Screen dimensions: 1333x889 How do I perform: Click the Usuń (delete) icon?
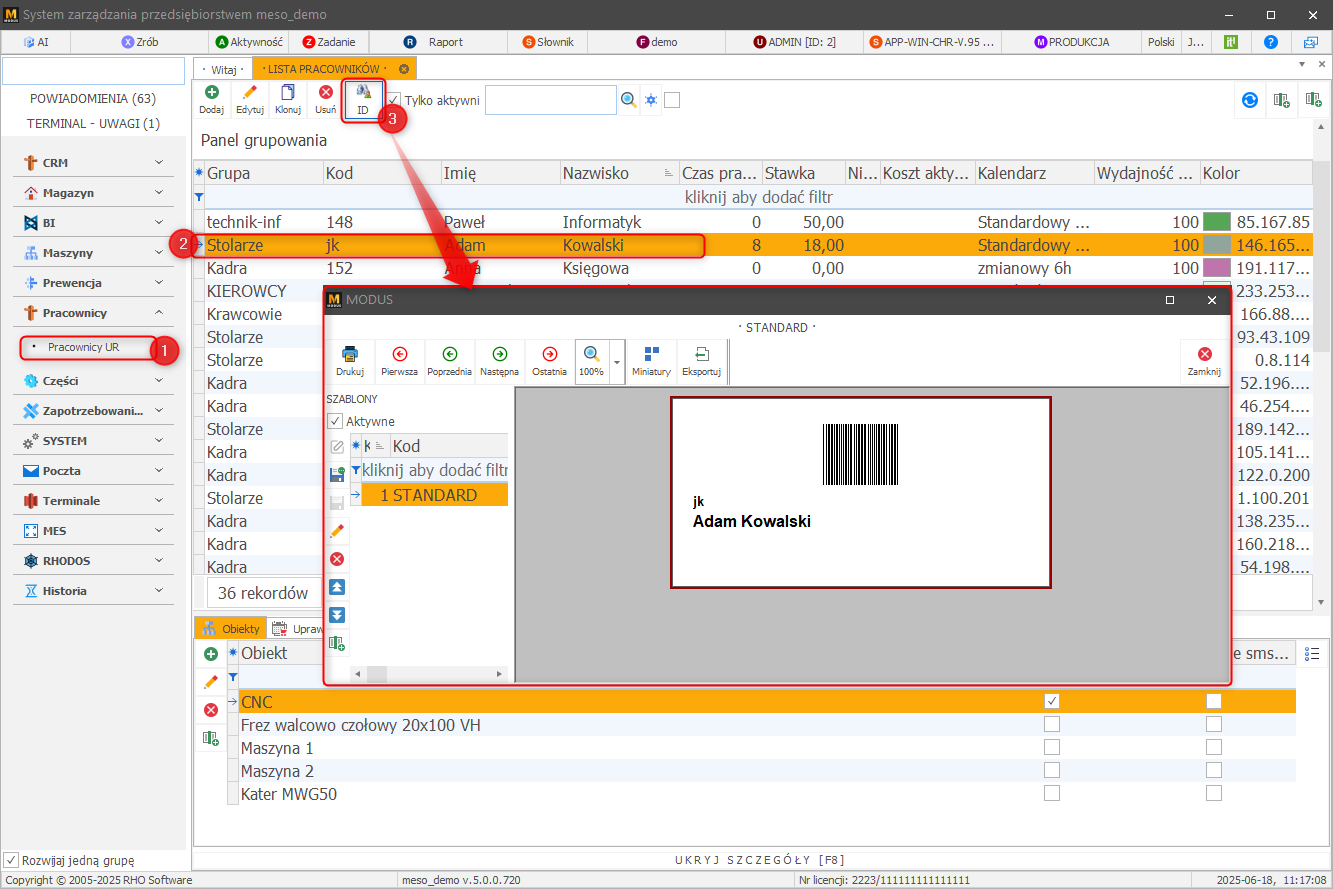click(x=326, y=99)
